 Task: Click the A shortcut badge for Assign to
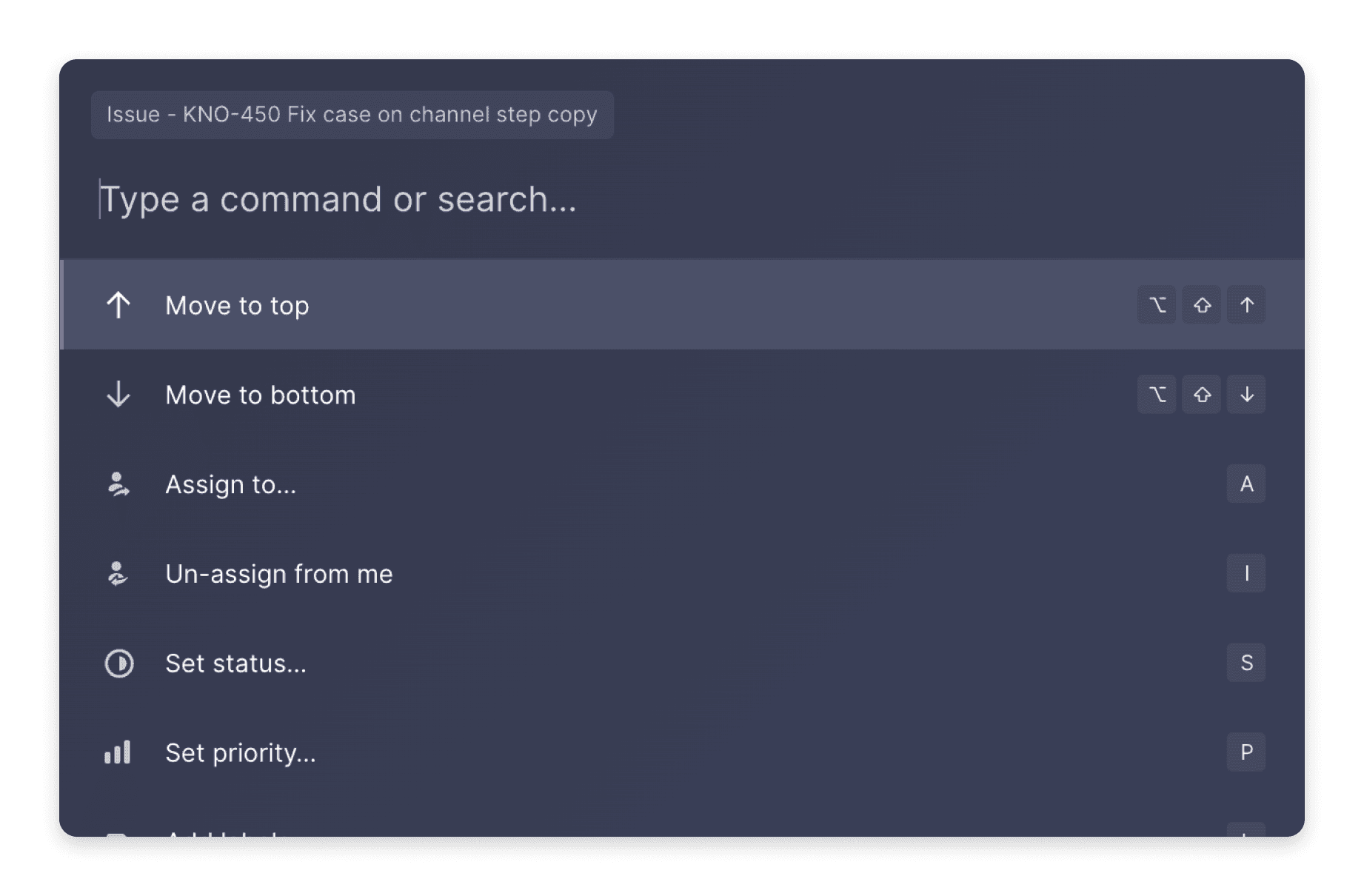1246,485
